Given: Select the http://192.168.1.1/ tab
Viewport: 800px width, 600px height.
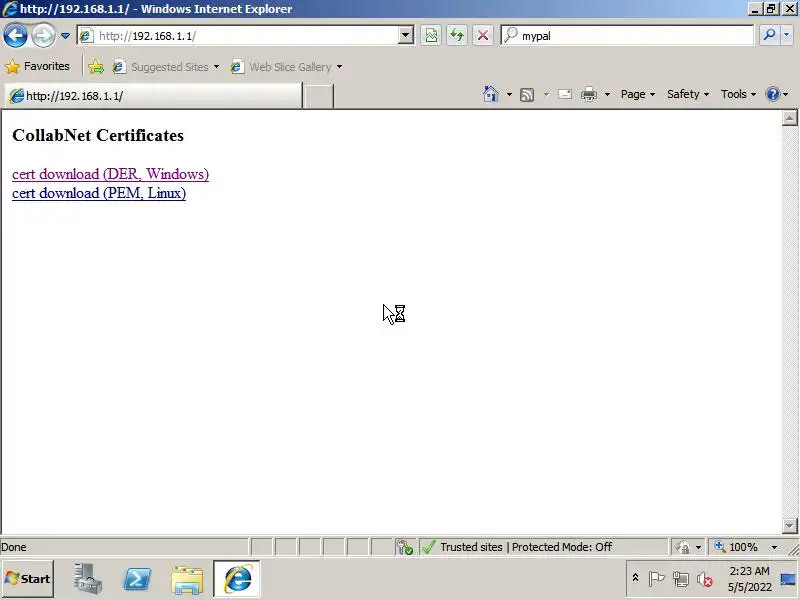Looking at the screenshot, I should [x=153, y=95].
